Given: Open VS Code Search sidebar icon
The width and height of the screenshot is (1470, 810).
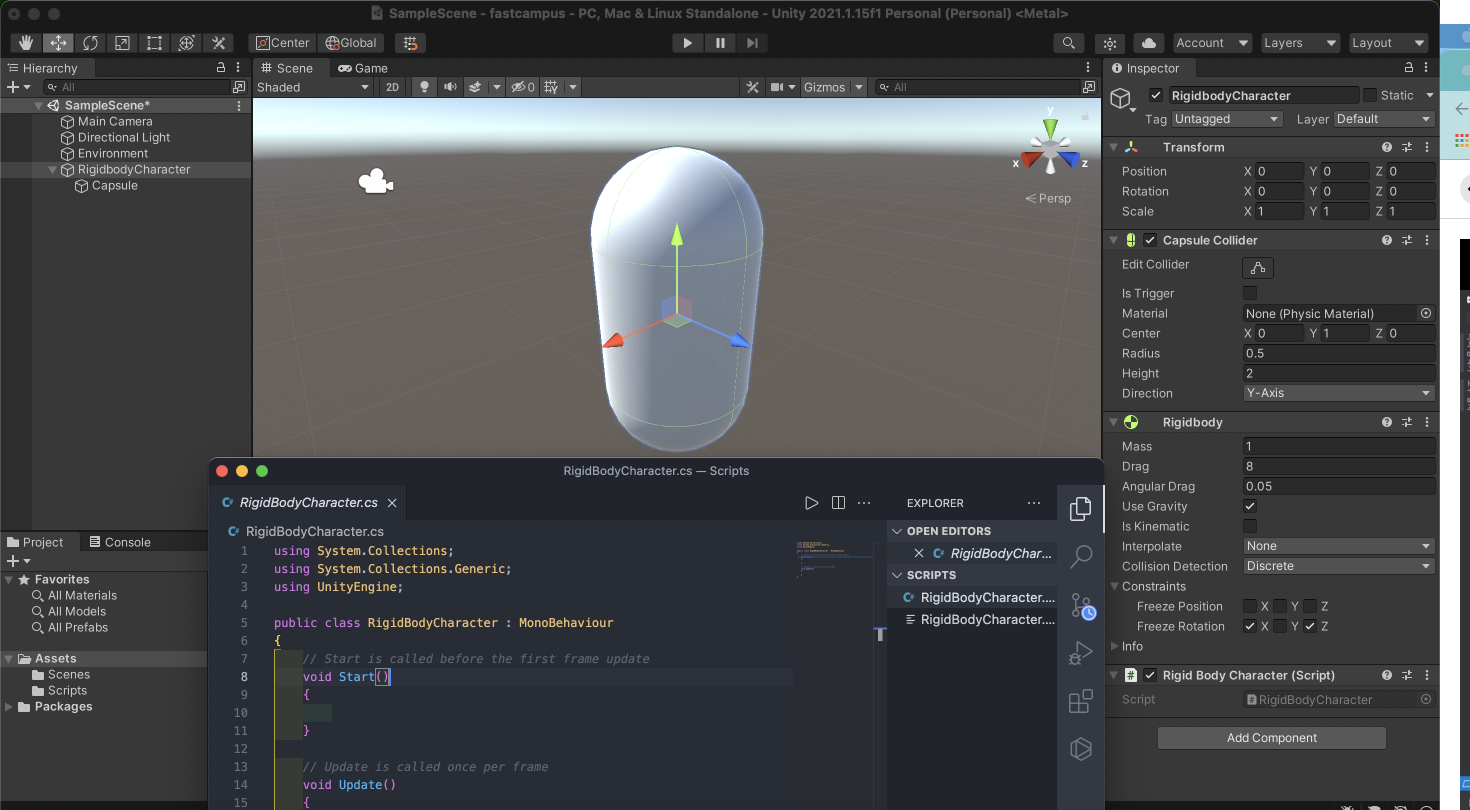Looking at the screenshot, I should (1080, 556).
